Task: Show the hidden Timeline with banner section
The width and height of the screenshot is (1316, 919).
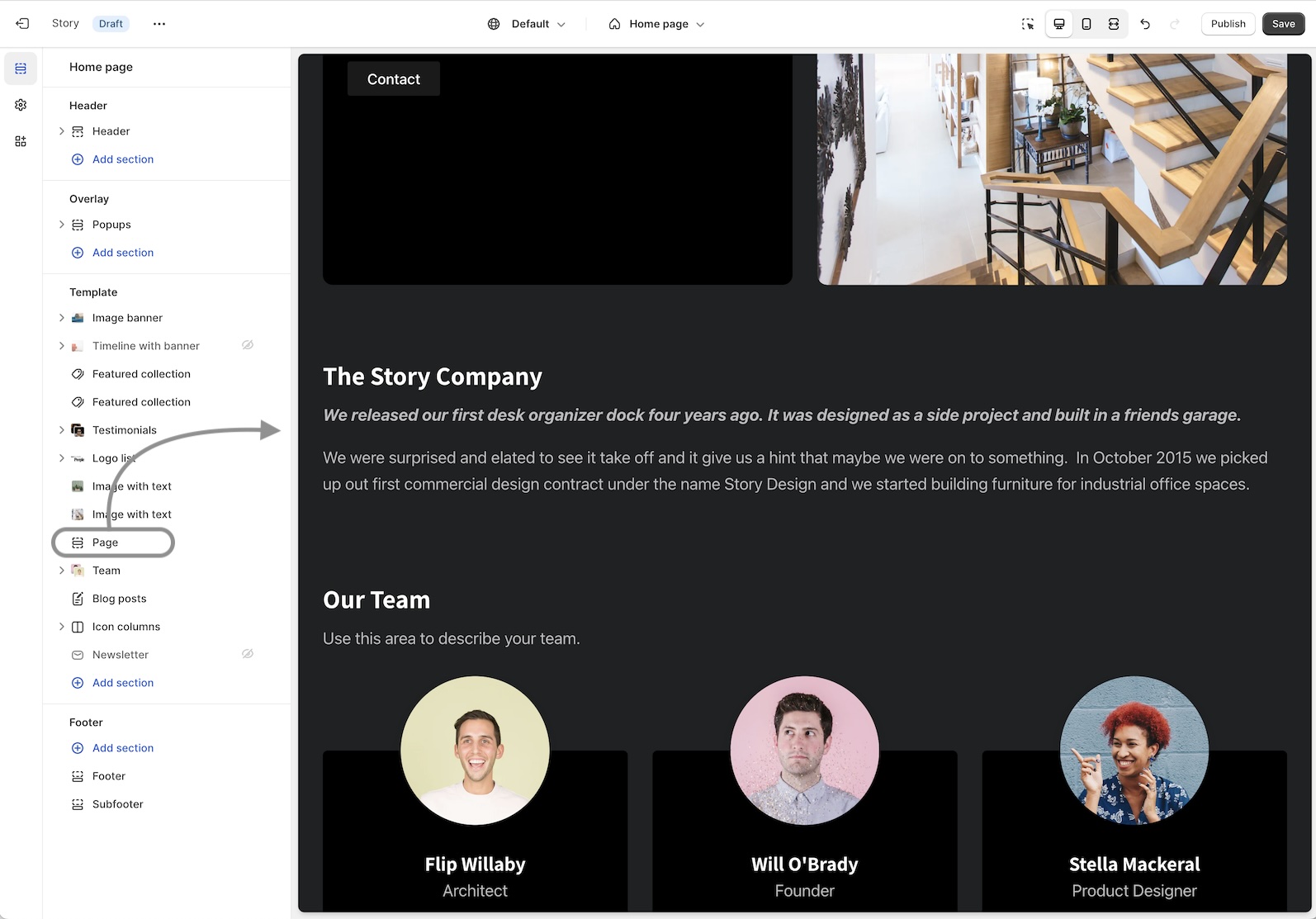Action: tap(247, 345)
